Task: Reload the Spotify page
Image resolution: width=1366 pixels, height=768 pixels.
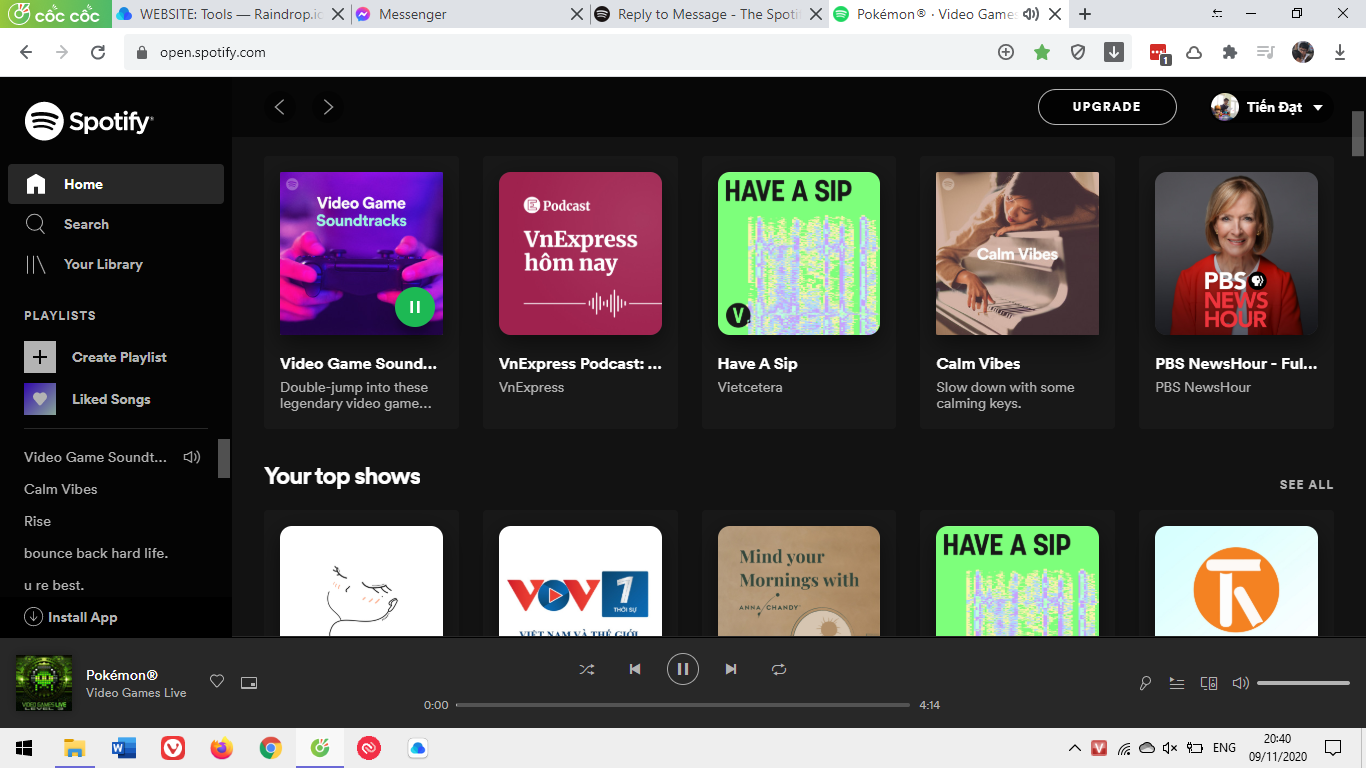Action: 97,52
